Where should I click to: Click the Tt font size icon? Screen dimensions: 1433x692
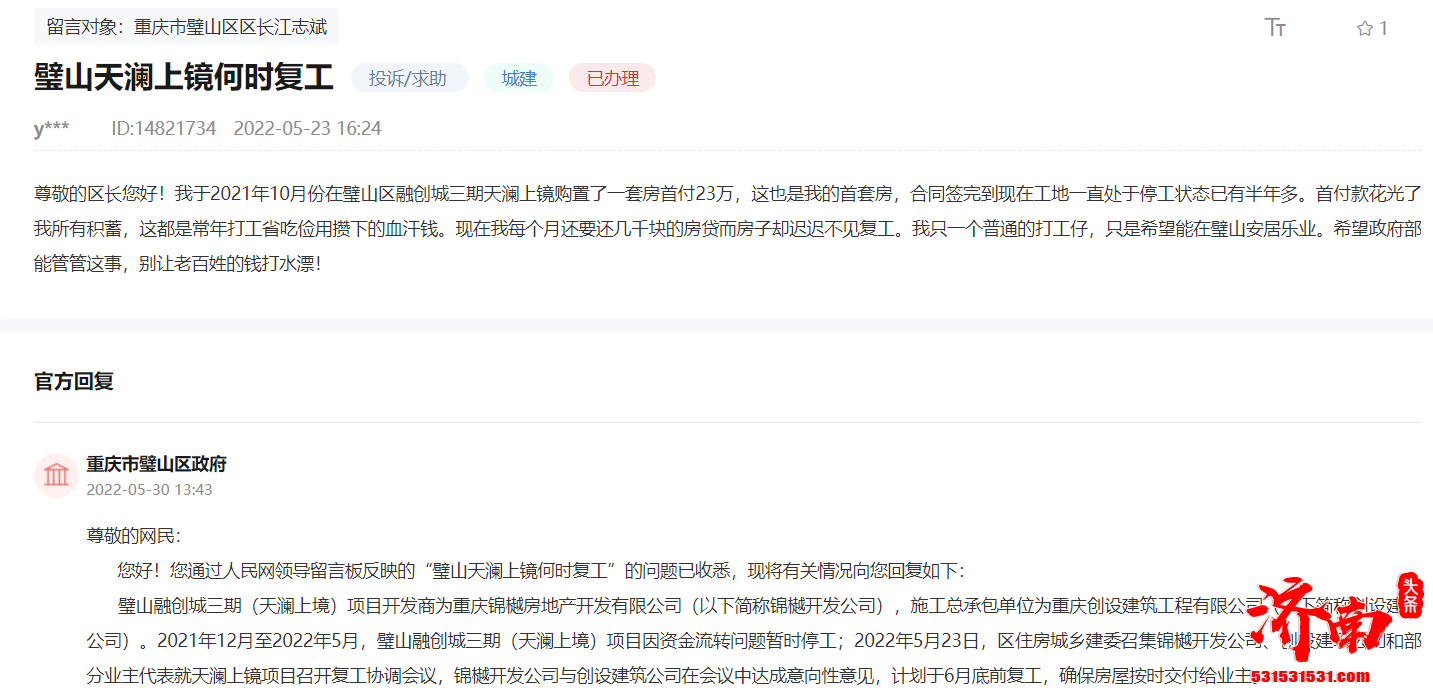1275,28
